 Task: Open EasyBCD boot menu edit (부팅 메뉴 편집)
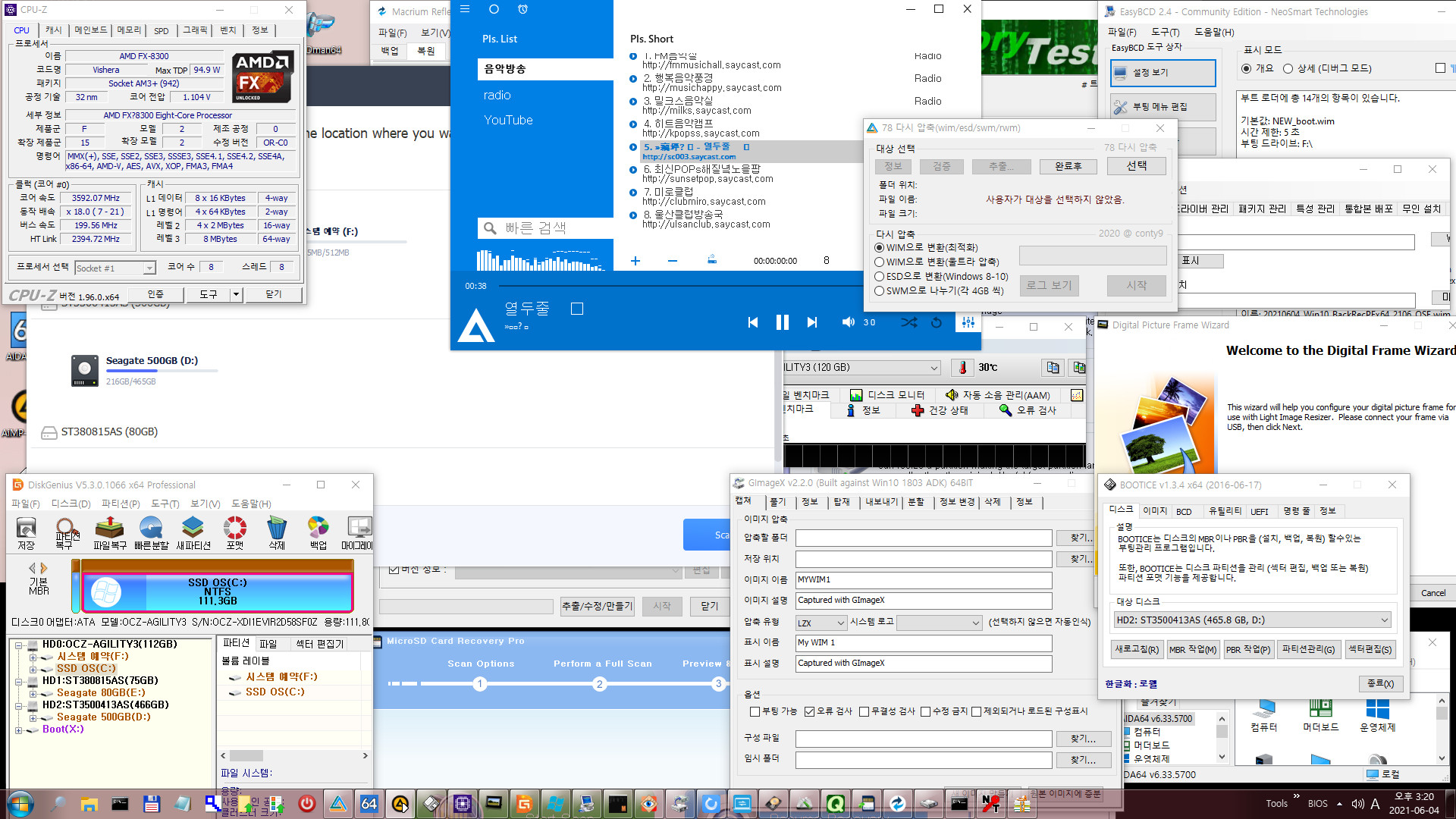(x=1163, y=107)
